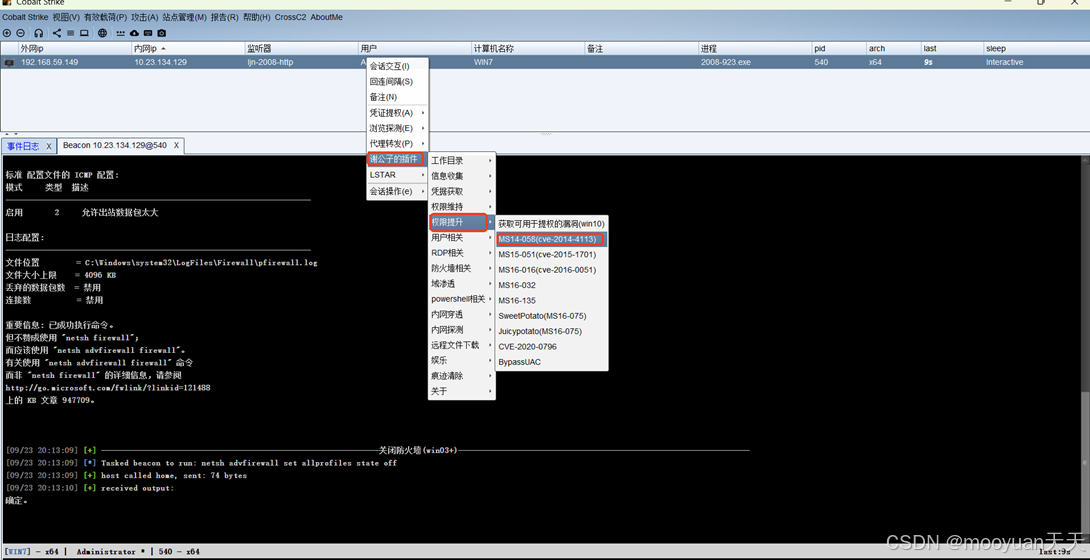This screenshot has width=1090, height=560.
Task: Select MS16-016(cve-2016-0051) exploit entry
Action: 552,270
